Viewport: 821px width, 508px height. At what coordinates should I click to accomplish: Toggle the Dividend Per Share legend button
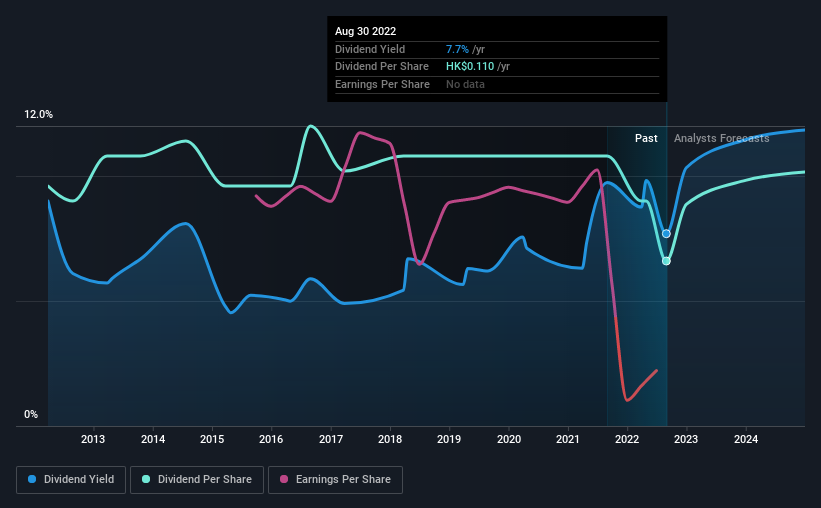[197, 480]
